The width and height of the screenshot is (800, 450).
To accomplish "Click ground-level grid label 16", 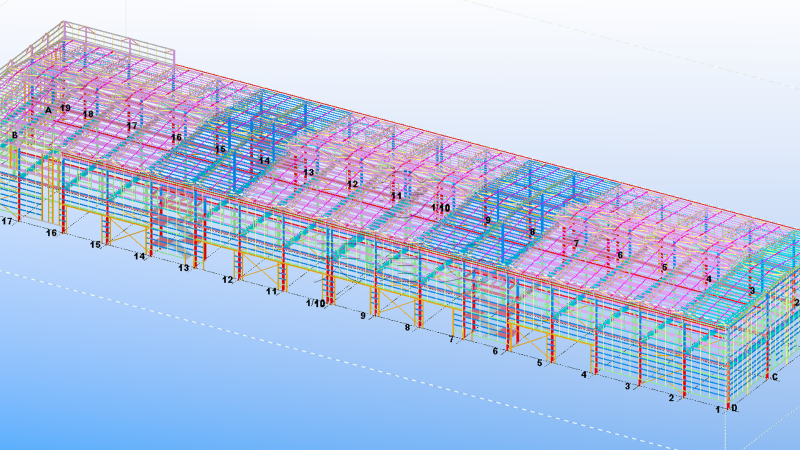I will click(51, 233).
